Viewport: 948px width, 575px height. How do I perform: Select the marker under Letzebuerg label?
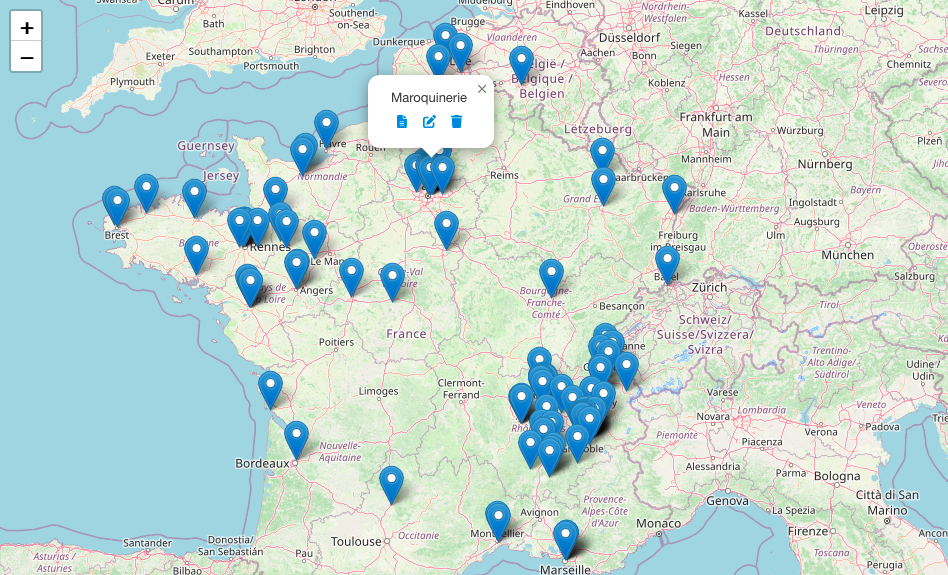point(602,156)
